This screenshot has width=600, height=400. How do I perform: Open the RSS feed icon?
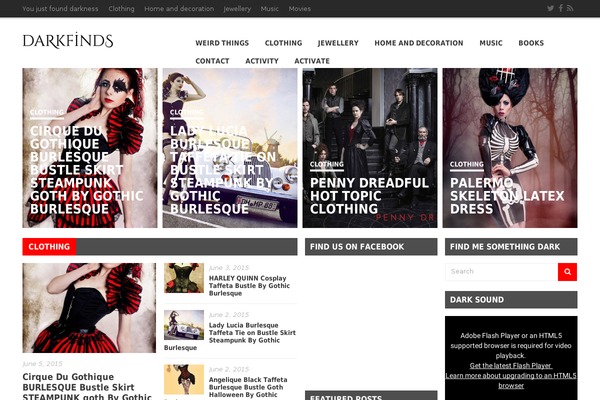pyautogui.click(x=570, y=8)
